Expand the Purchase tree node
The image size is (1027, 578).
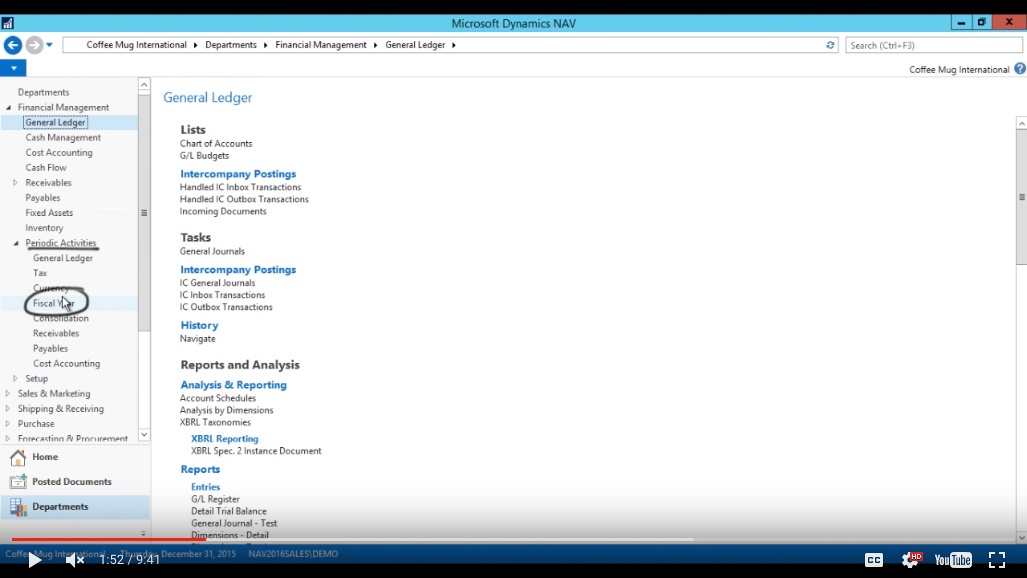[x=8, y=424]
